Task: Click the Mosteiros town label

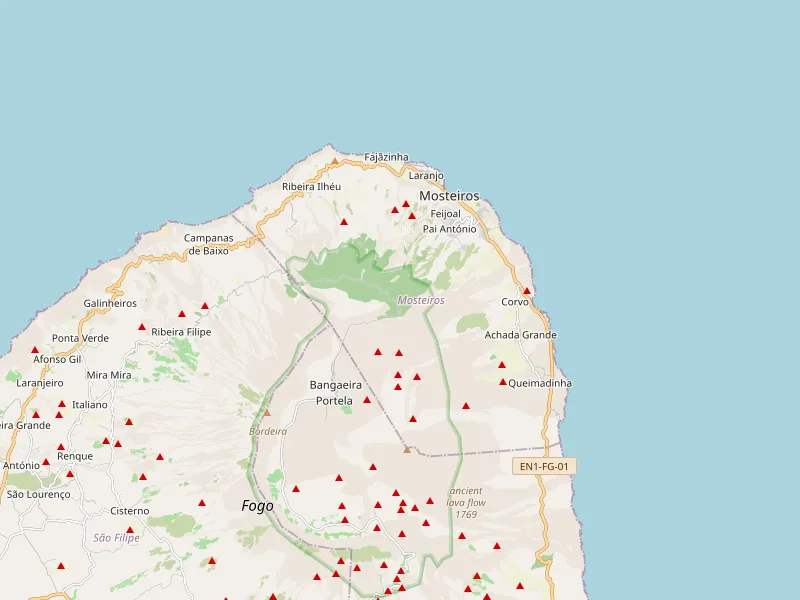Action: point(449,196)
